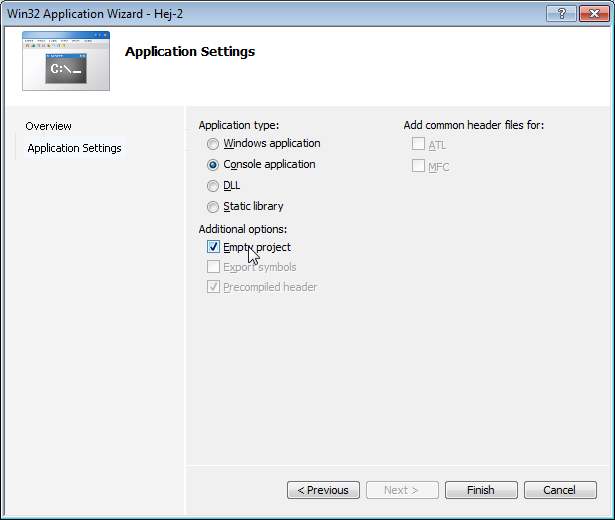Viewport: 615px width, 520px height.
Task: Click the 'Additional options:' label
Action: pos(243,229)
